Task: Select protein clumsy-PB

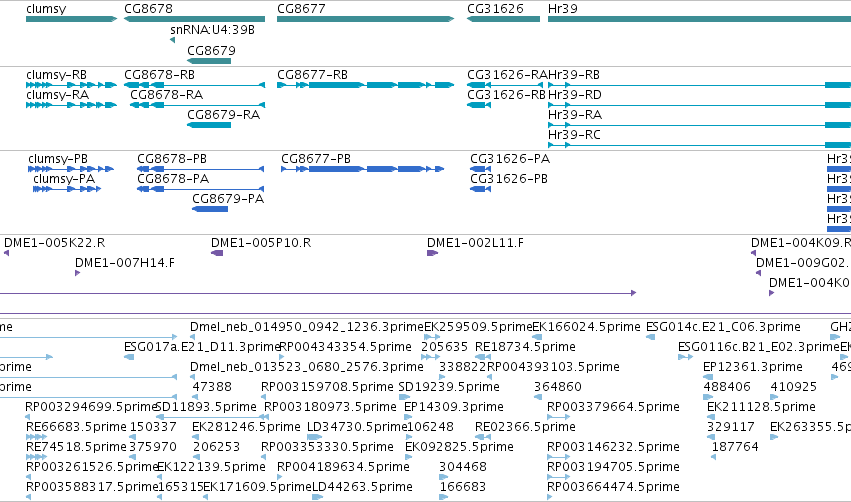Action: click(58, 158)
